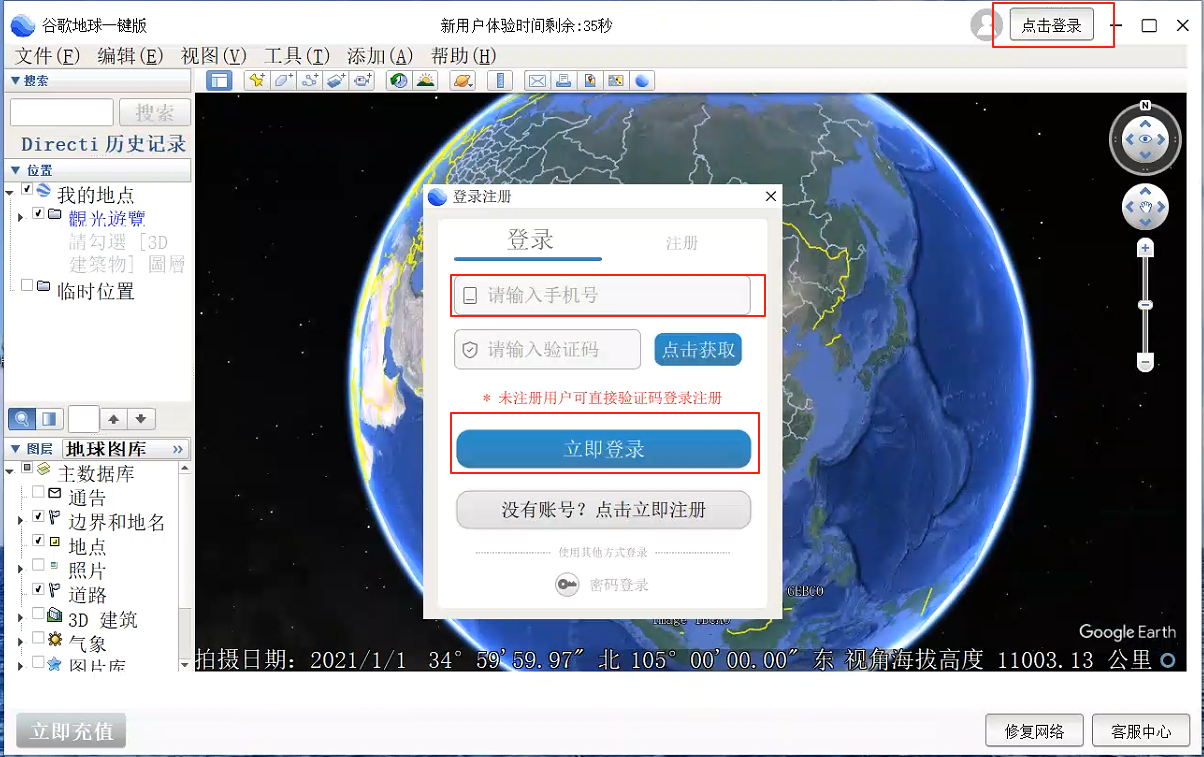Switch to the 注册 tab in dialog
The image size is (1204, 757).
click(x=682, y=243)
